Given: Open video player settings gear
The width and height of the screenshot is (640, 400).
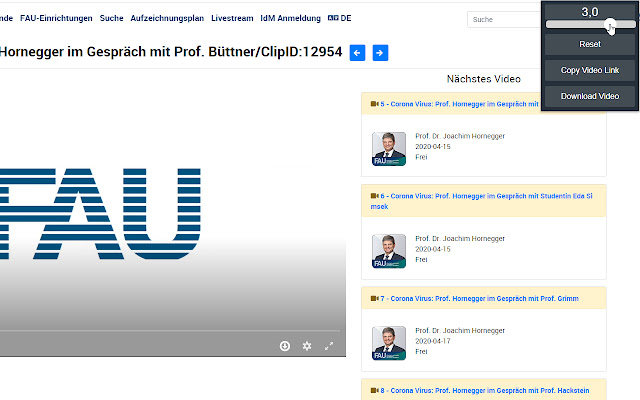Looking at the screenshot, I should click(x=307, y=346).
